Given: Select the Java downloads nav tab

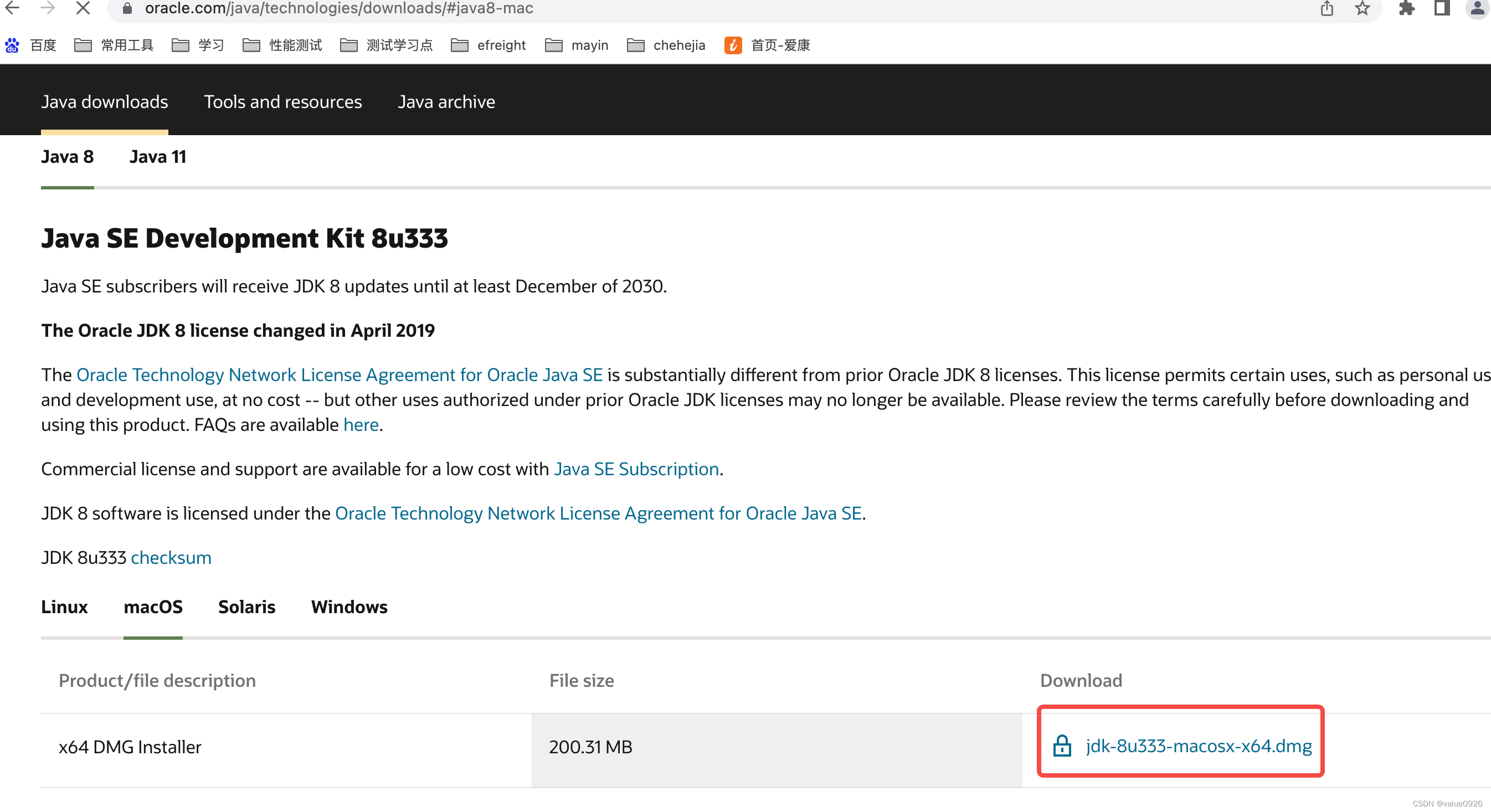Looking at the screenshot, I should pyautogui.click(x=105, y=102).
